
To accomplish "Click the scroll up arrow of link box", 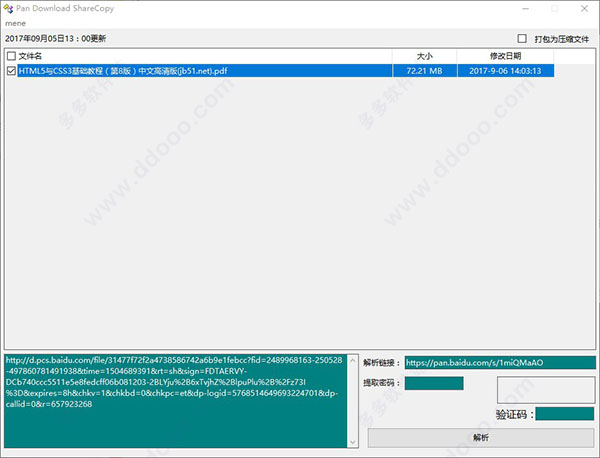I will [352, 360].
